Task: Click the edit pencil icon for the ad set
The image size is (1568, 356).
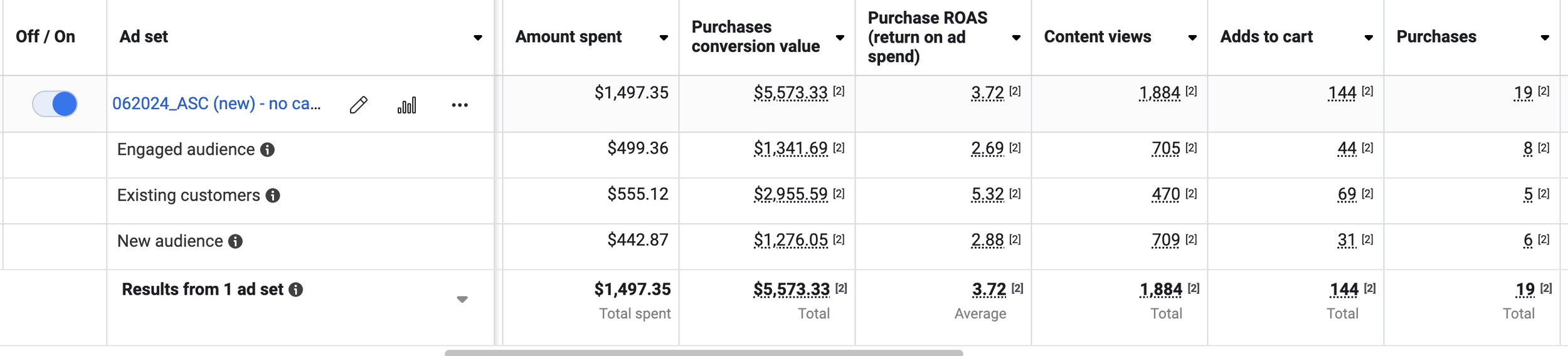Action: point(358,105)
